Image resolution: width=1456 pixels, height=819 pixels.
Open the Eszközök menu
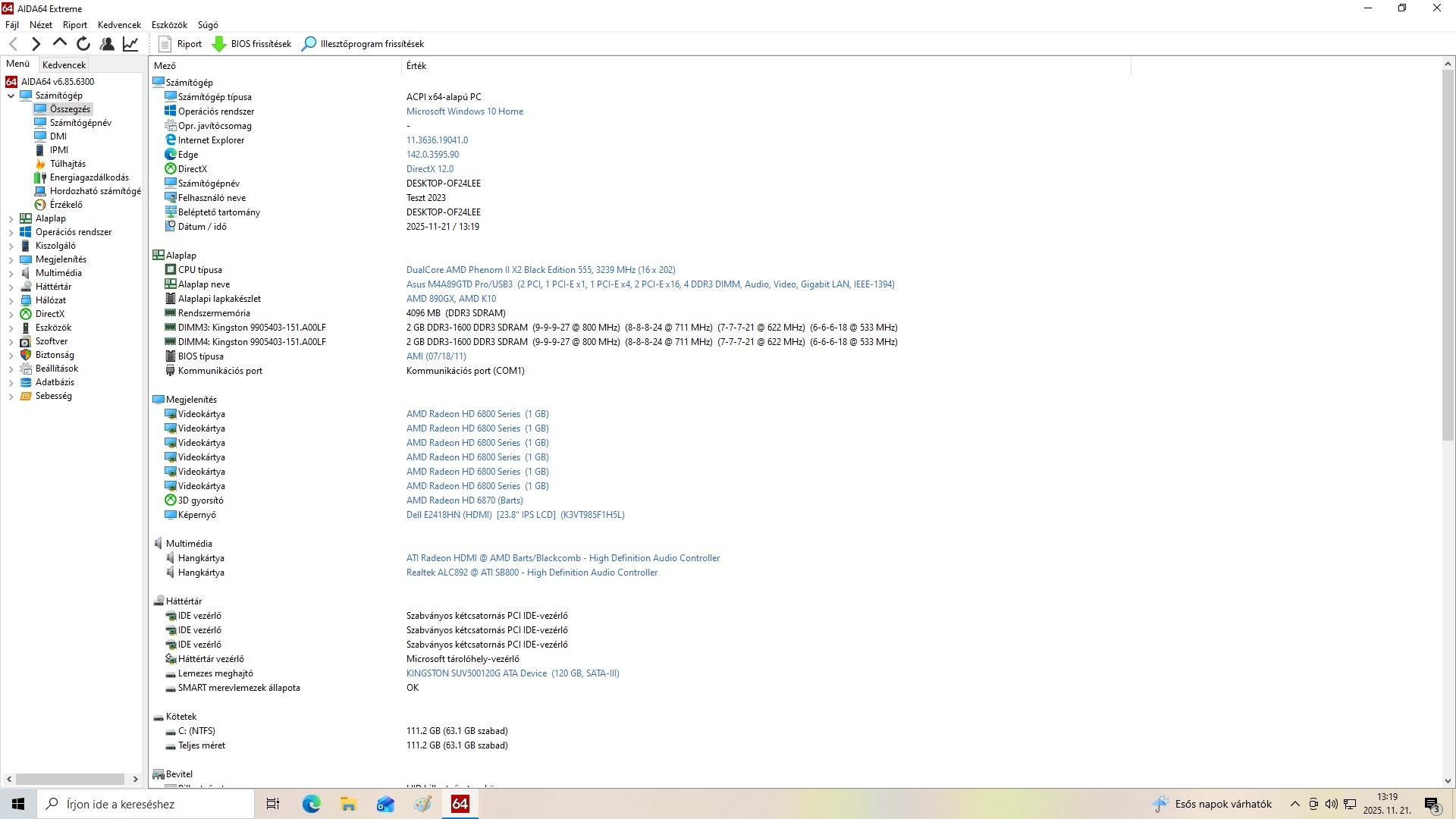tap(168, 25)
